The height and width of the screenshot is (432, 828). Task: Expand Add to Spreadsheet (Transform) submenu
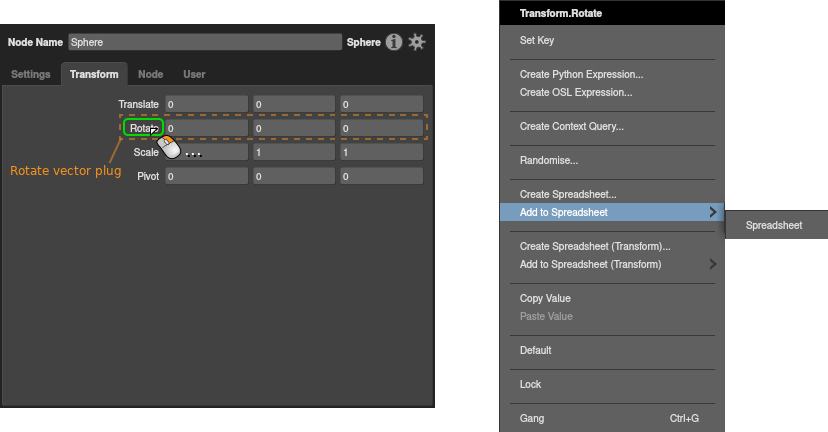(712, 264)
